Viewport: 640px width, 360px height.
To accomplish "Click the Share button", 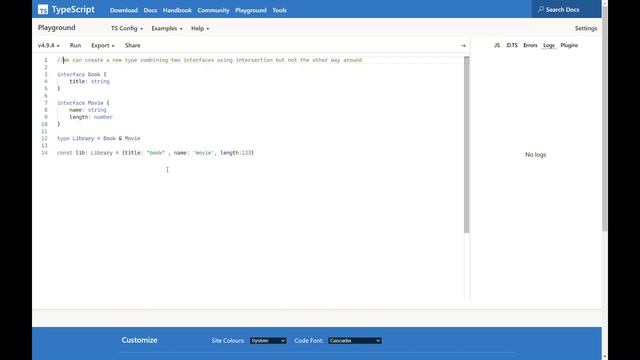I will tap(133, 45).
